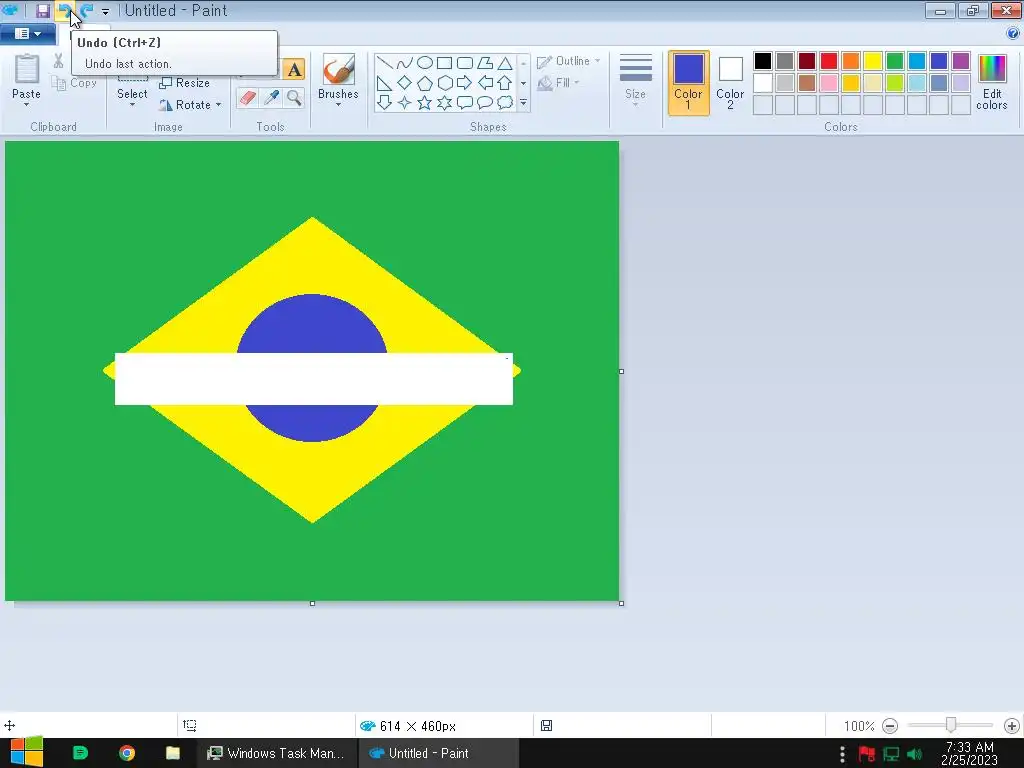This screenshot has width=1024, height=768.
Task: Open Paint Help question mark icon
Action: [1013, 33]
